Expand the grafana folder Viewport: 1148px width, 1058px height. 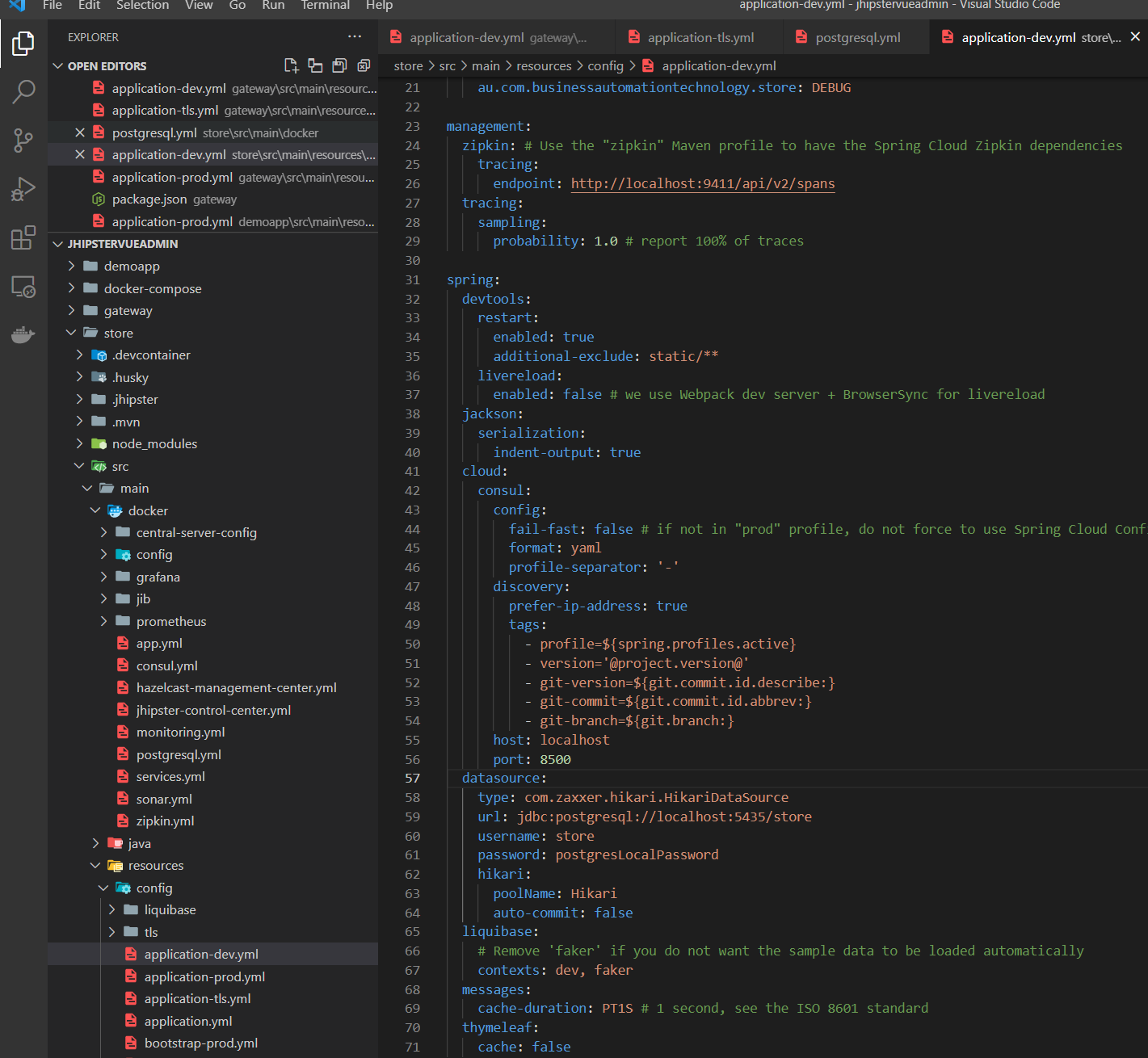[104, 577]
